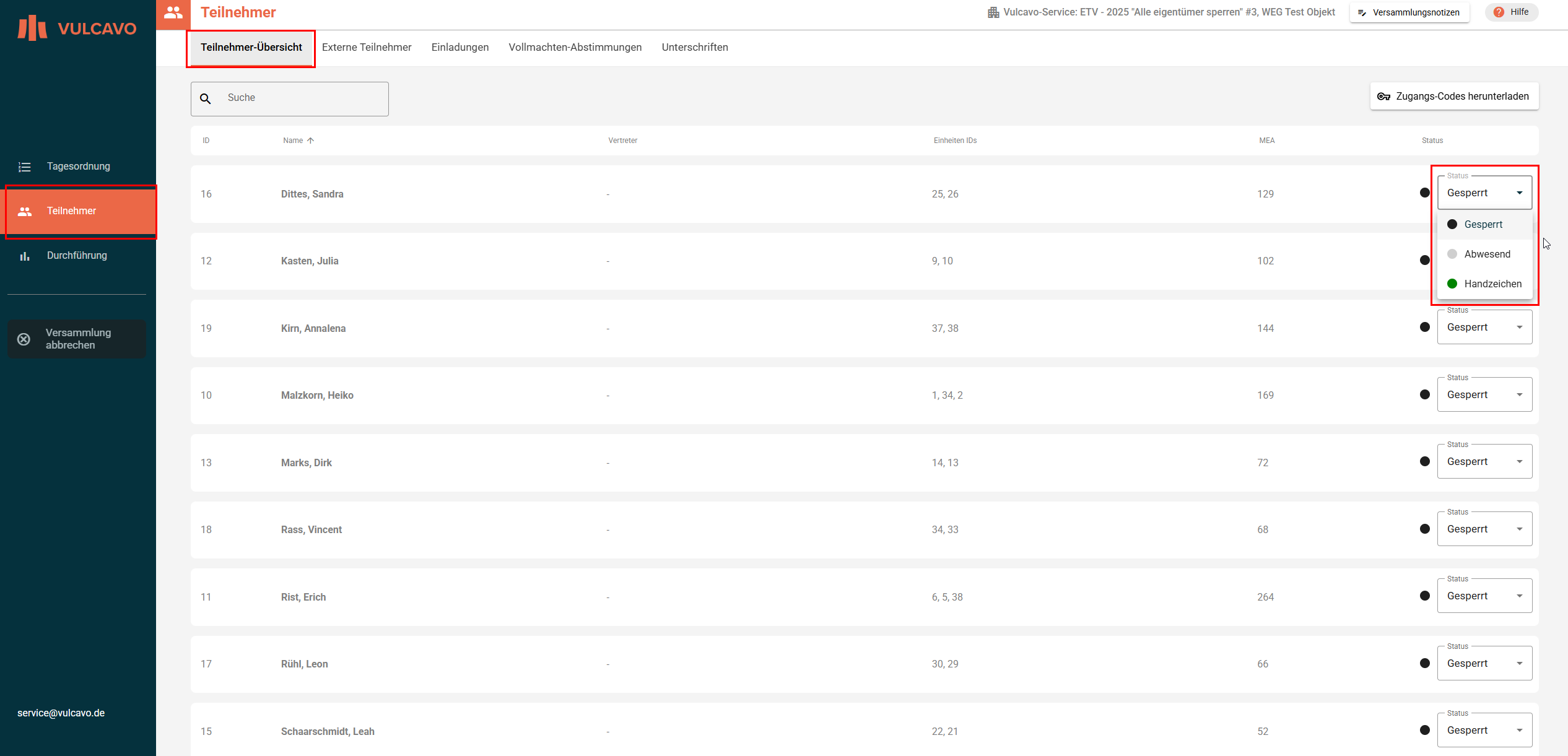Viewport: 1568px width, 756px height.
Task: Click the status dot of Kasten, Julia
Action: click(x=1425, y=260)
